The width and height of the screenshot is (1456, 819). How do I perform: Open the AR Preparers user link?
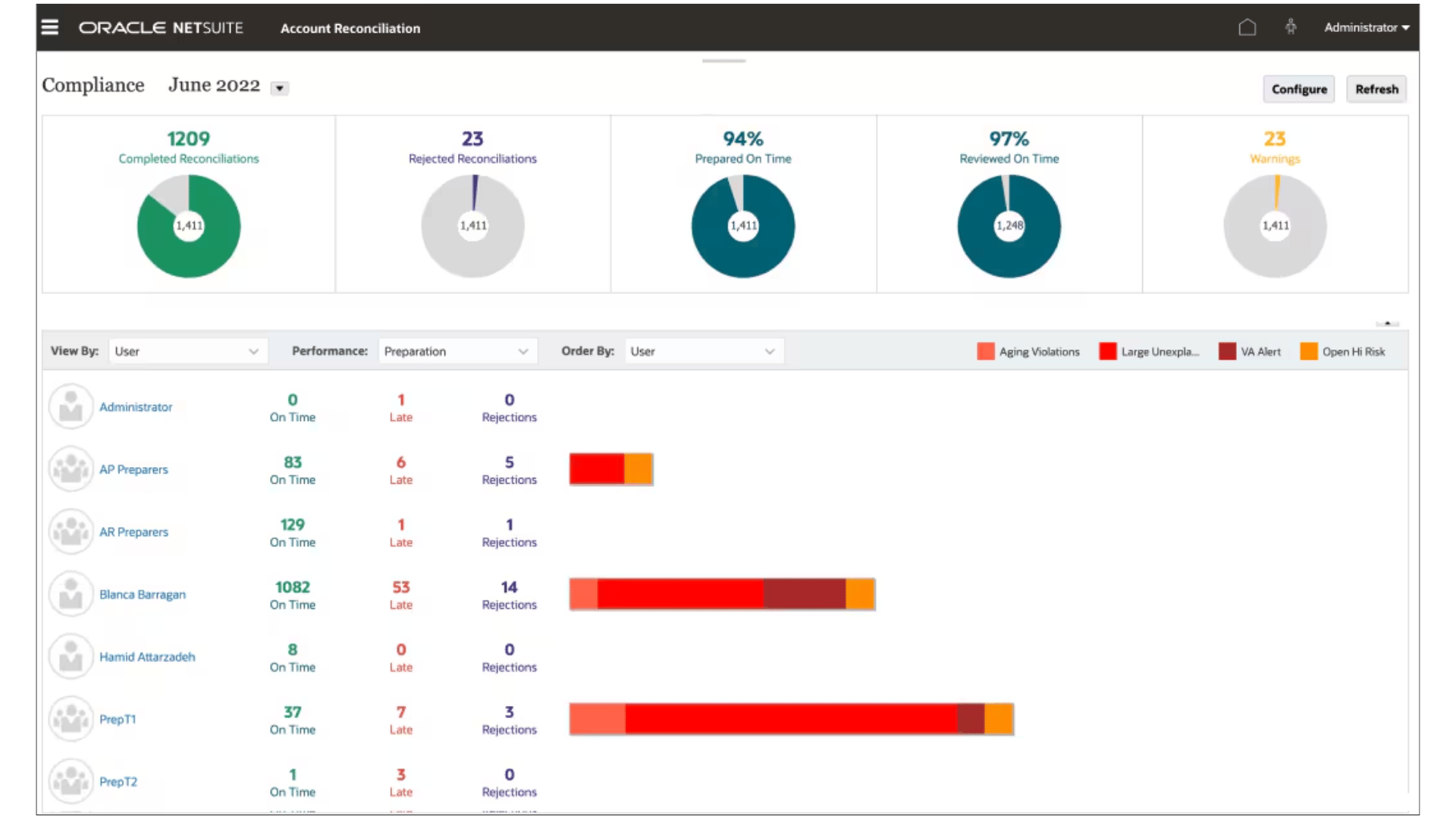coord(133,532)
